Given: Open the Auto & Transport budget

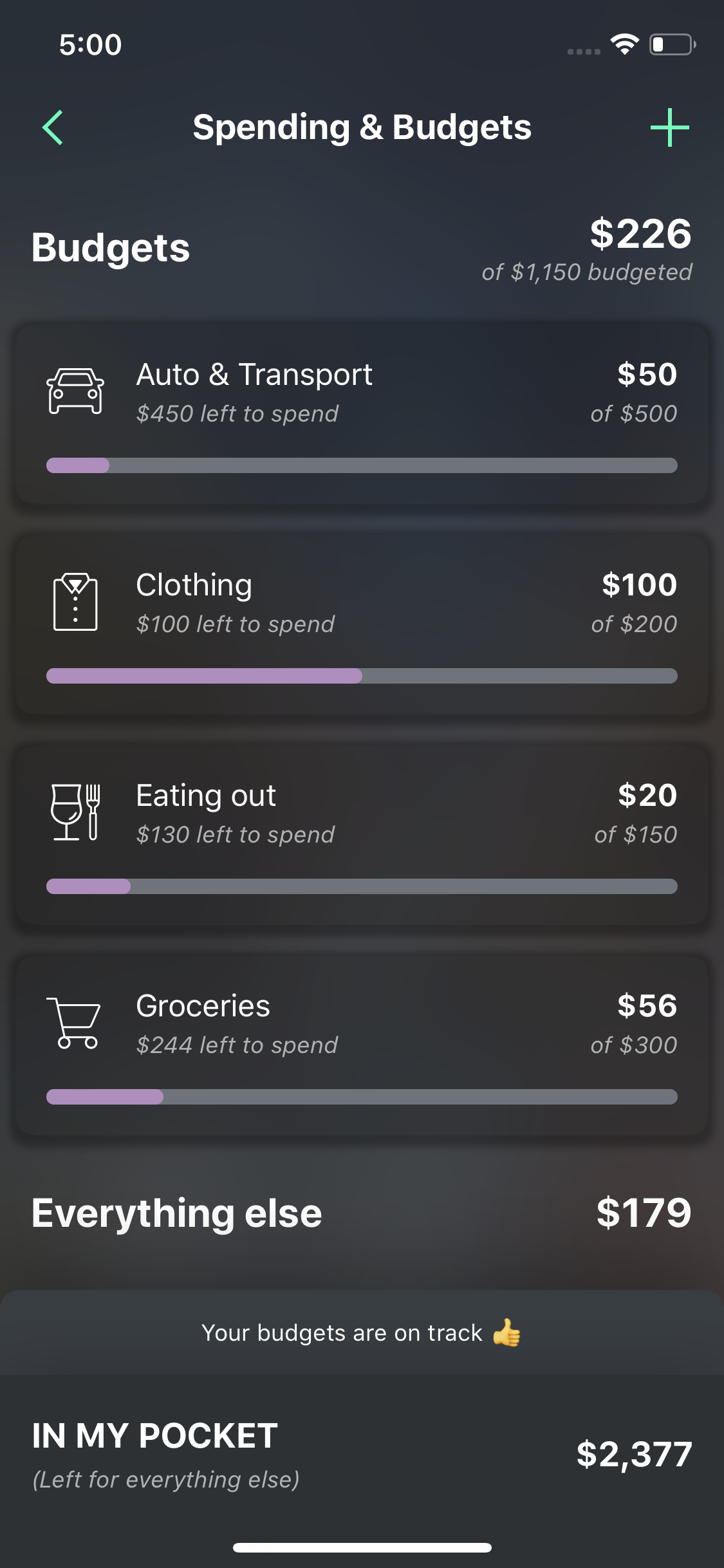Looking at the screenshot, I should [x=254, y=375].
